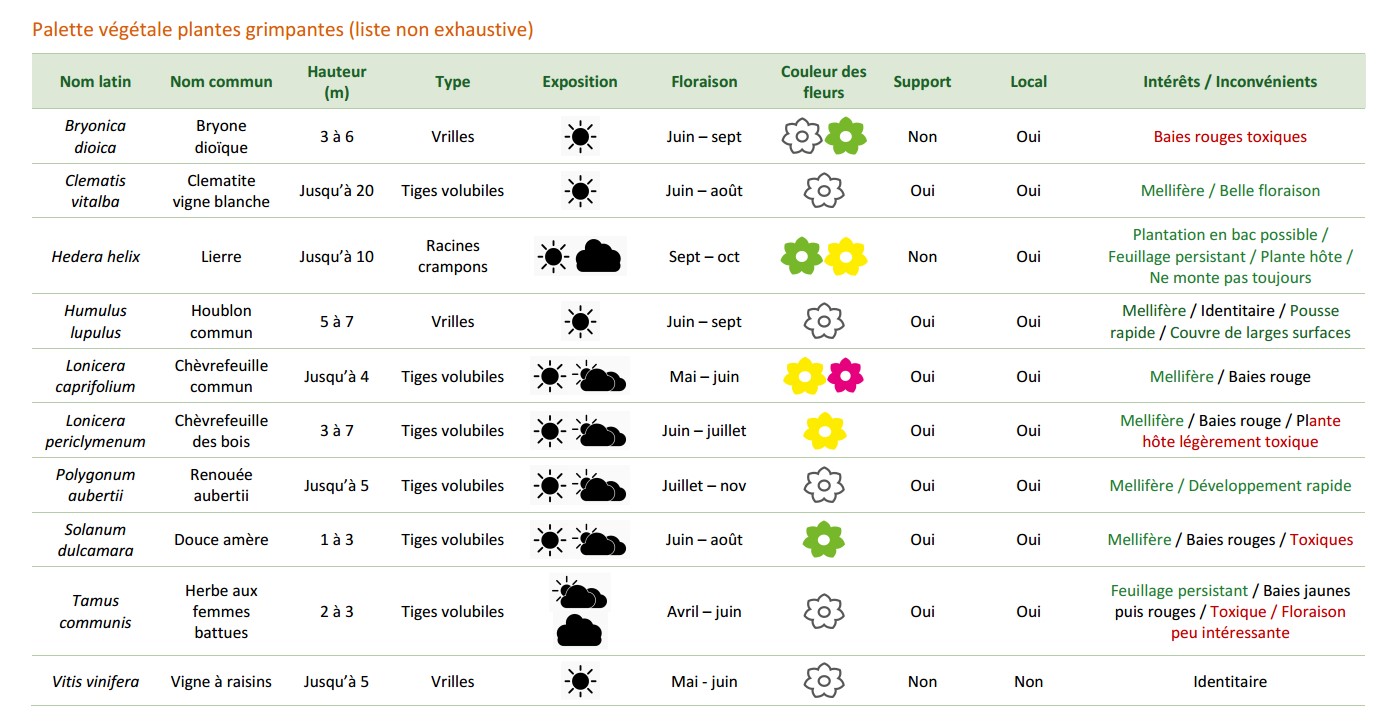
Task: Click the partly cloudy icon in Polygonum aubertii row
Action: pos(602,485)
